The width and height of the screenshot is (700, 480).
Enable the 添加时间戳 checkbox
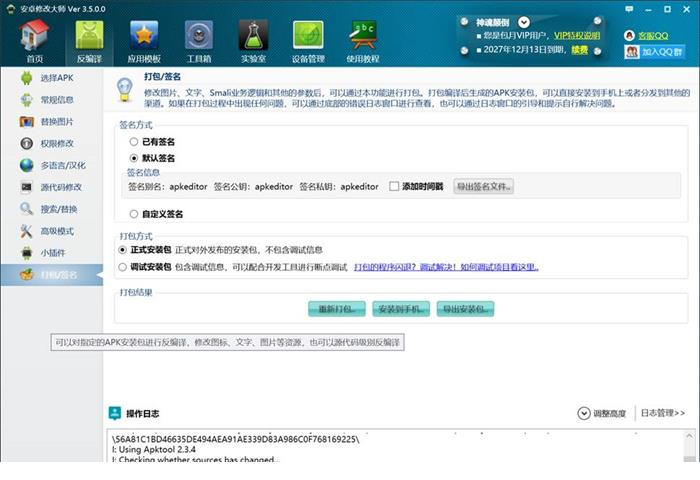(x=394, y=186)
